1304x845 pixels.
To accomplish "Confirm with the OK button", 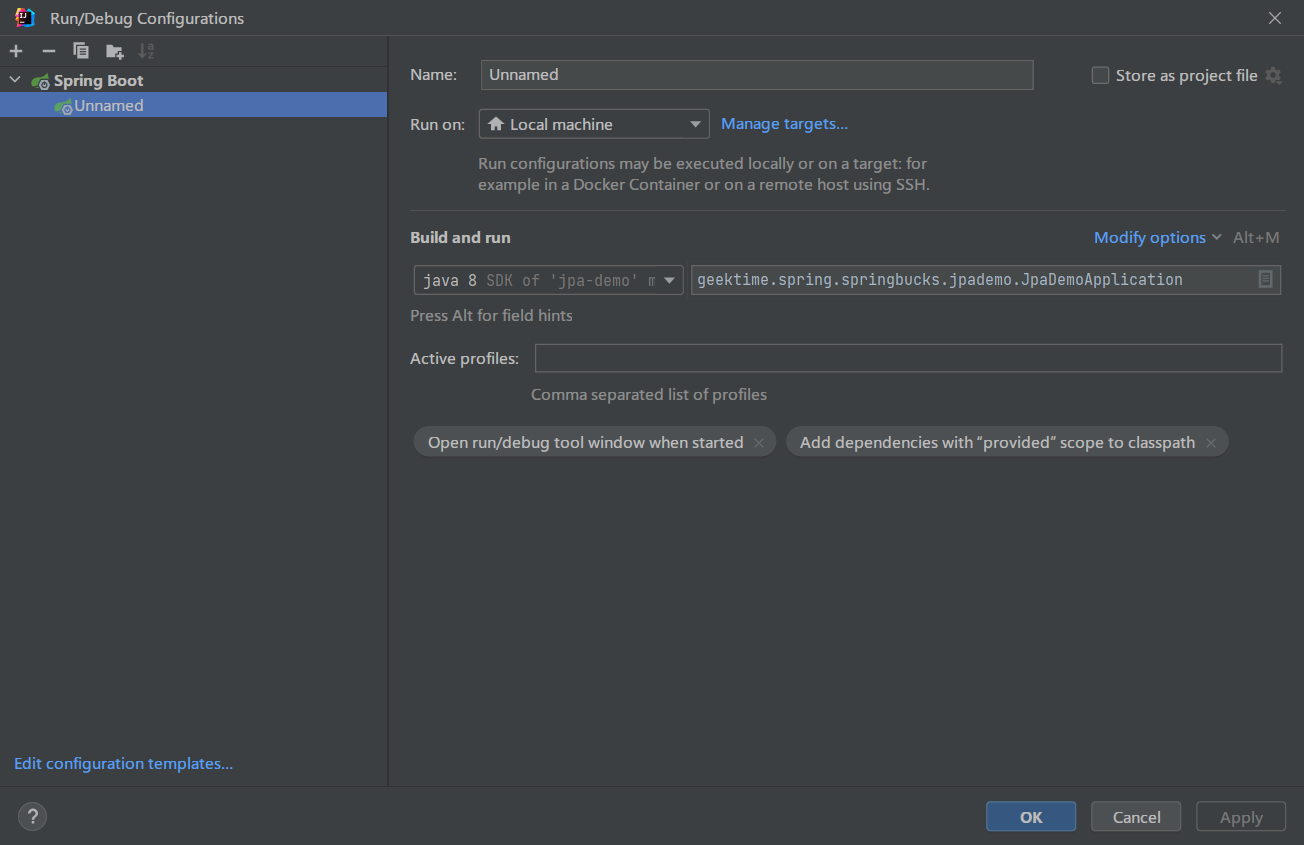I will (x=1031, y=817).
